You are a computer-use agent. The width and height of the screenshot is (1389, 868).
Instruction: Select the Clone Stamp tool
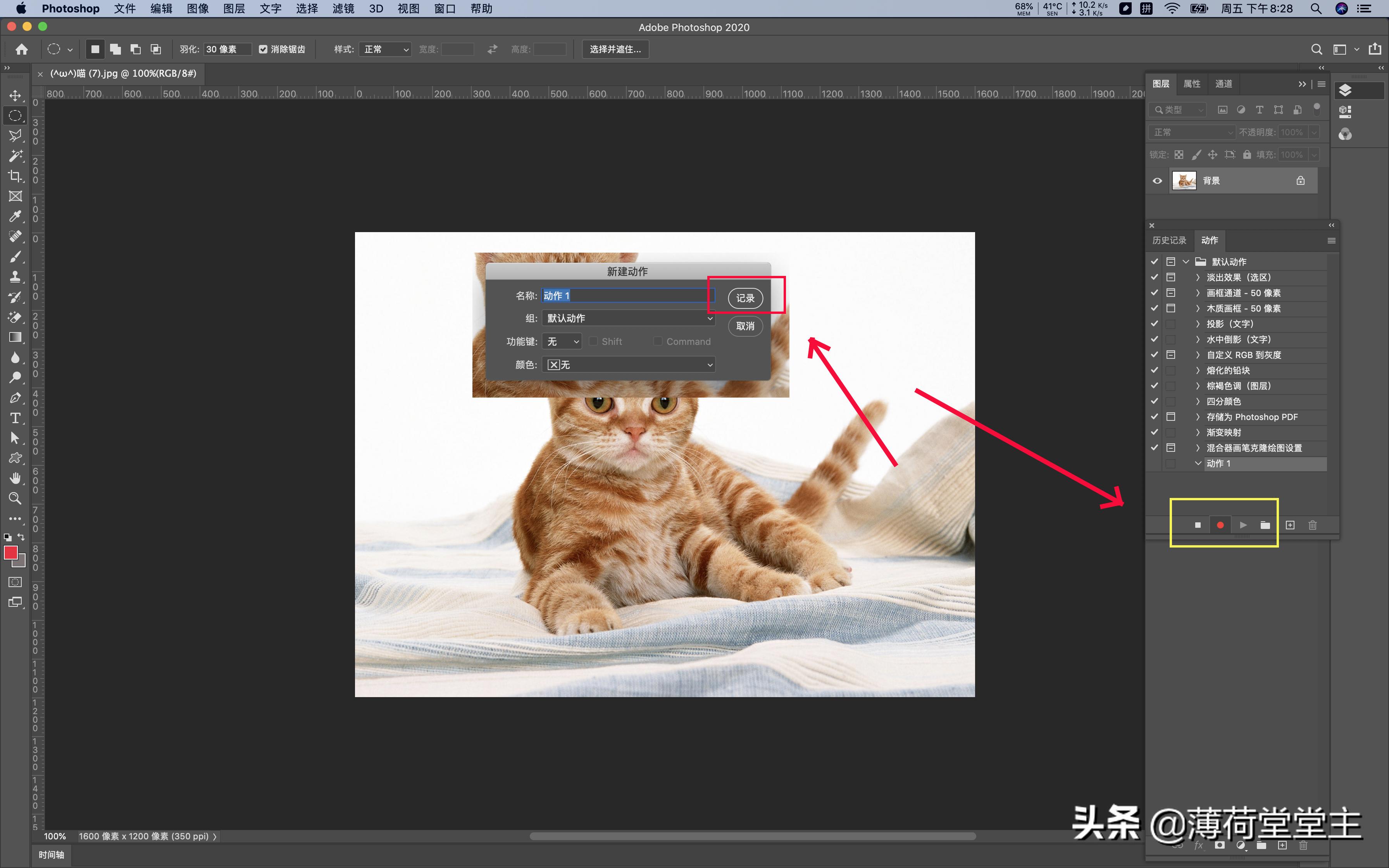point(15,277)
